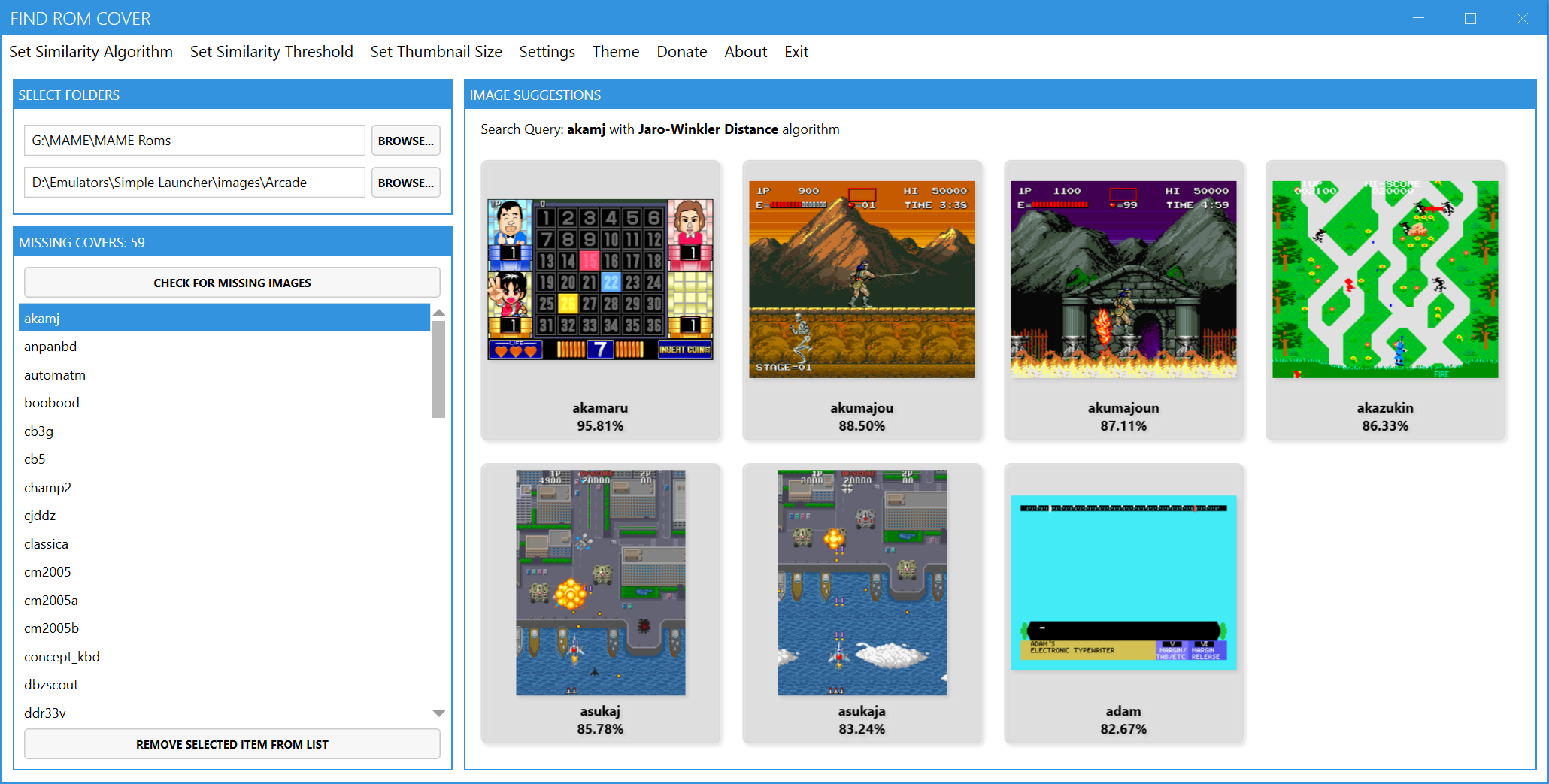Select dbzscout in the list
The height and width of the screenshot is (784, 1549).
coord(224,685)
